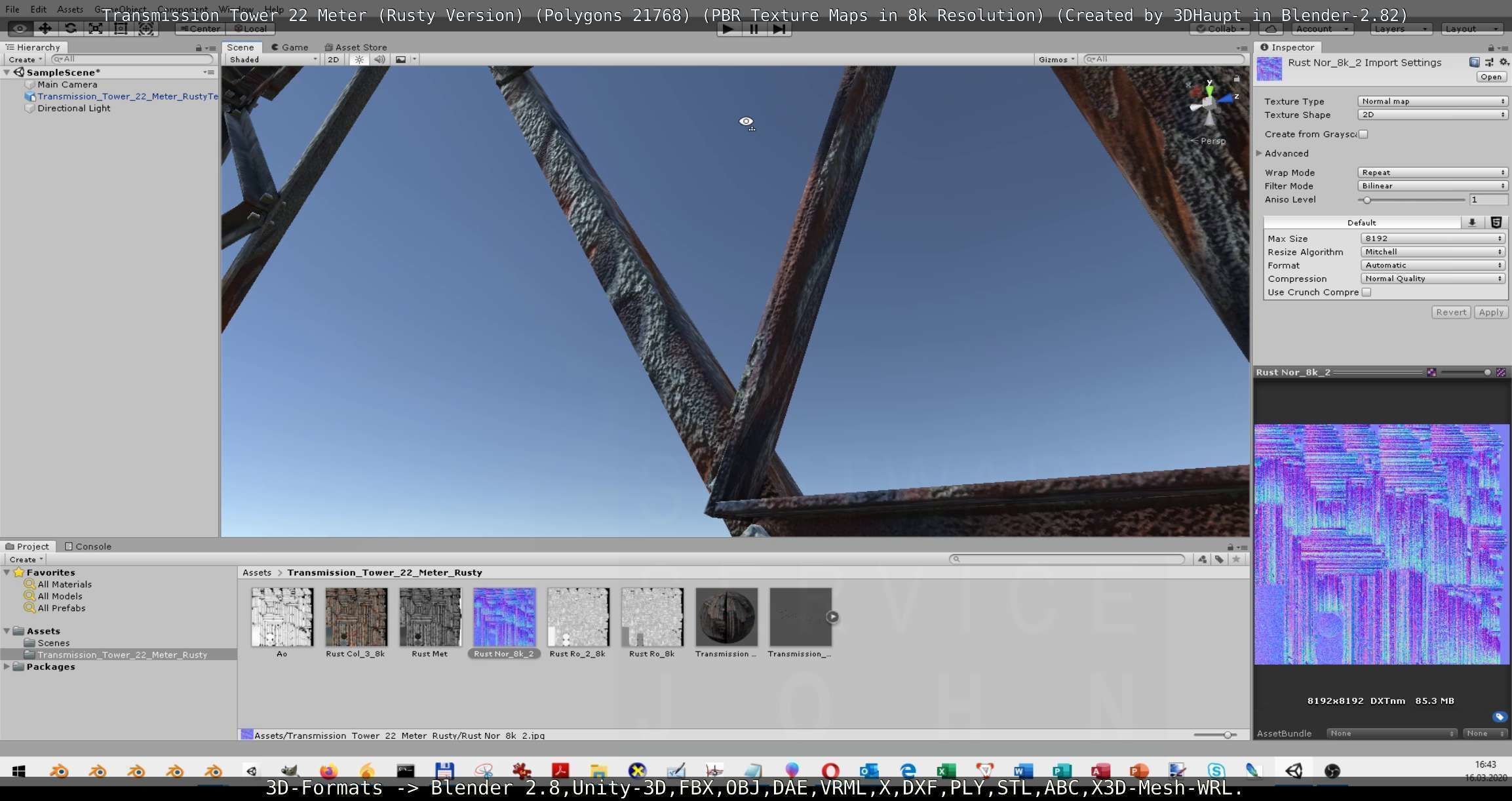
Task: Open the Collab dropdown
Action: tap(1220, 29)
